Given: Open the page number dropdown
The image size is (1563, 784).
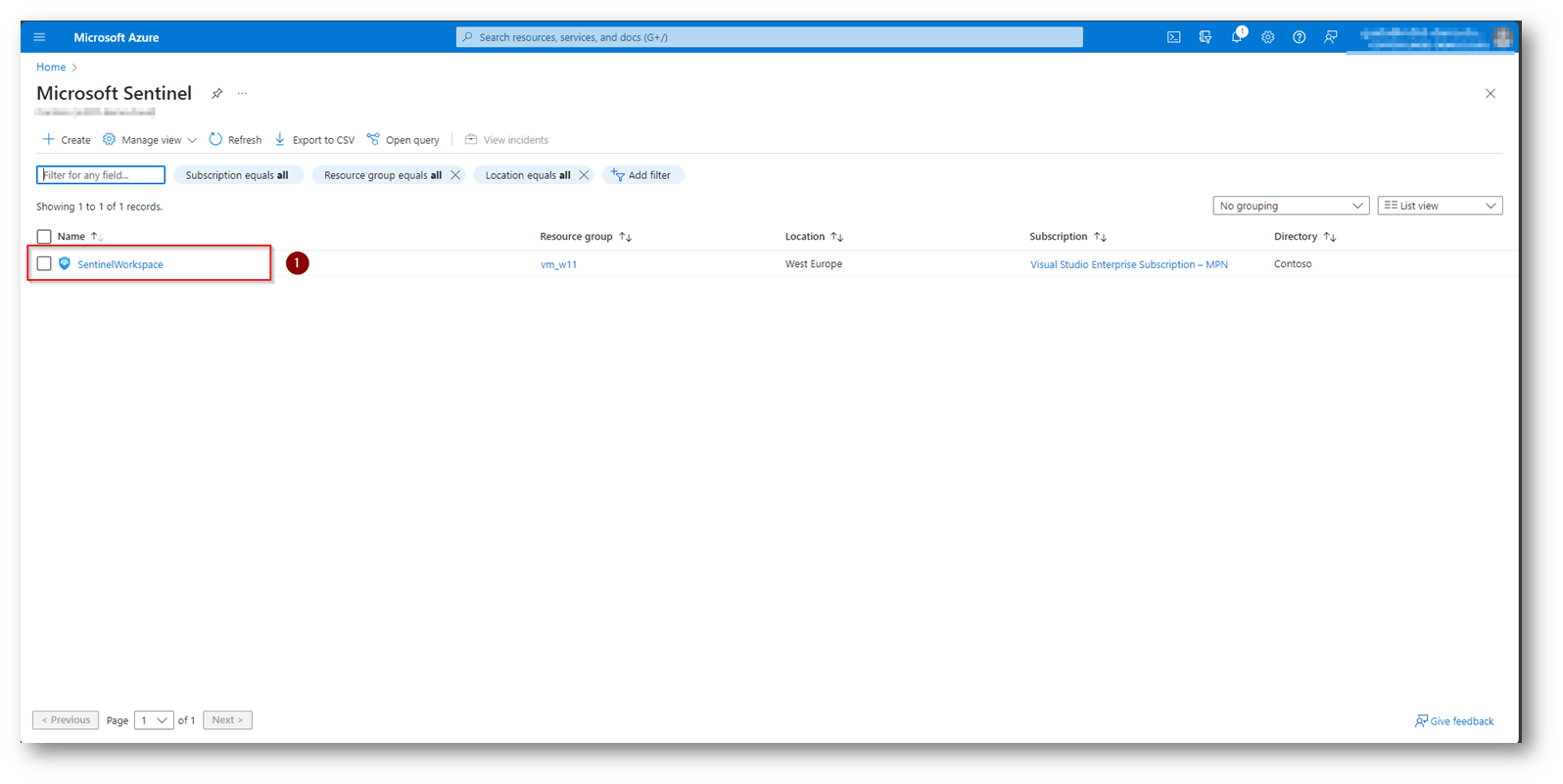Looking at the screenshot, I should [154, 720].
